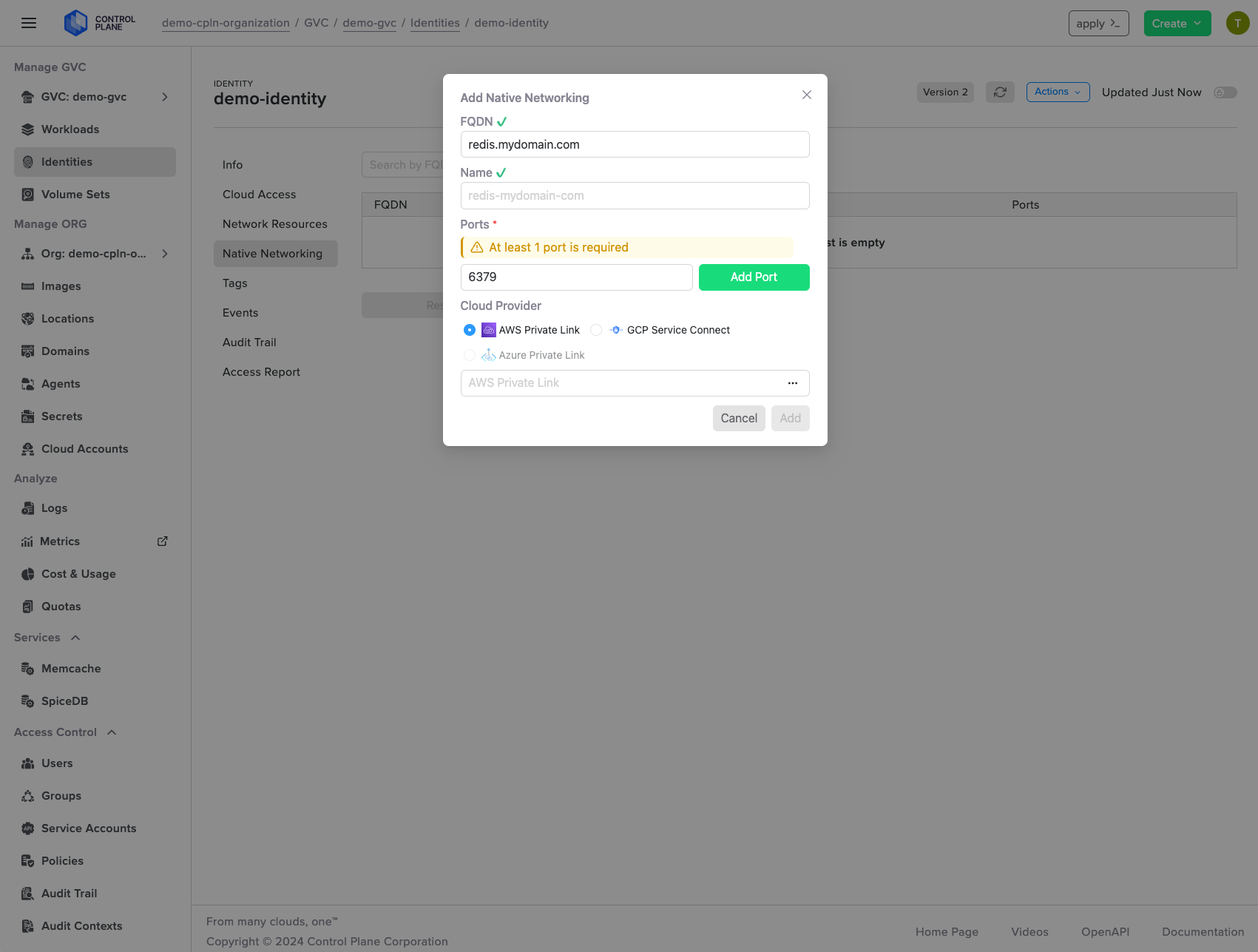Open Metrics via its external link icon
This screenshot has height=952, width=1258.
[162, 541]
